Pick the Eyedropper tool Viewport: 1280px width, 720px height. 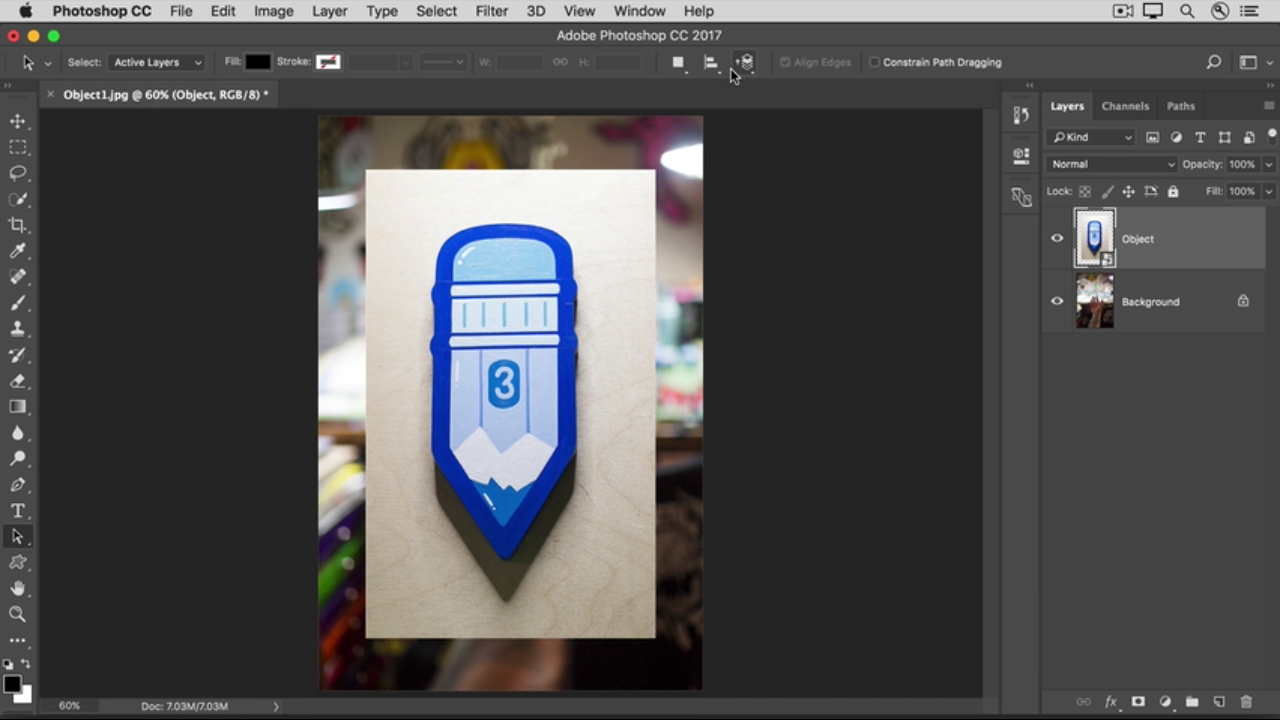click(18, 251)
